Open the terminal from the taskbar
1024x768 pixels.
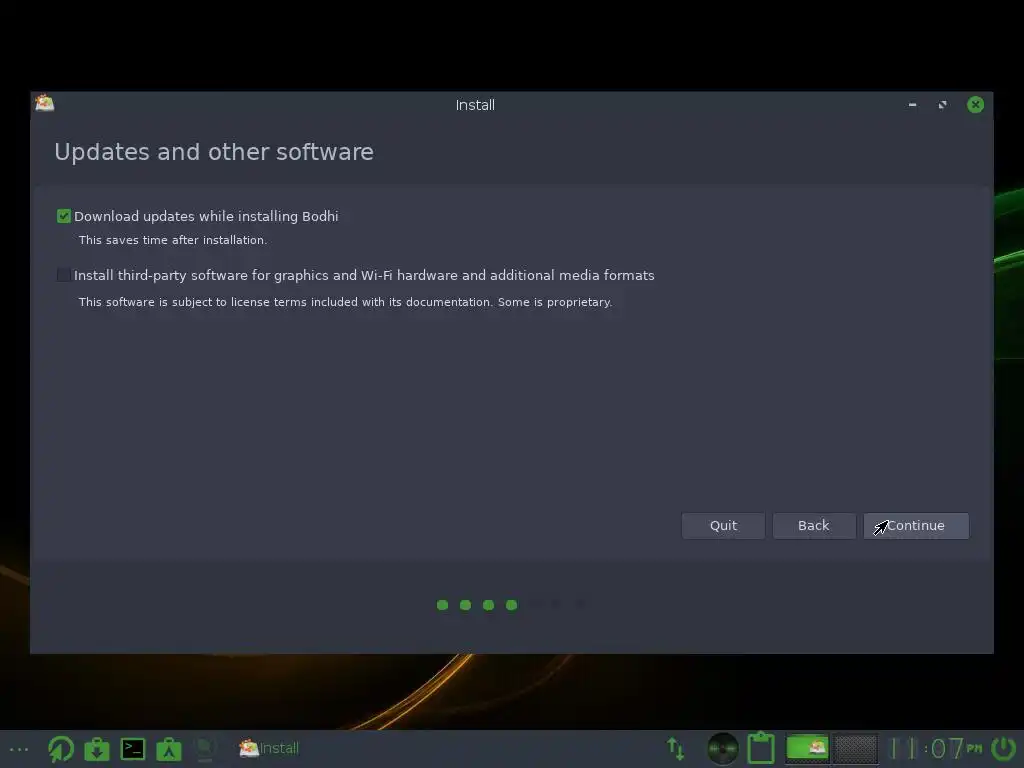(133, 748)
